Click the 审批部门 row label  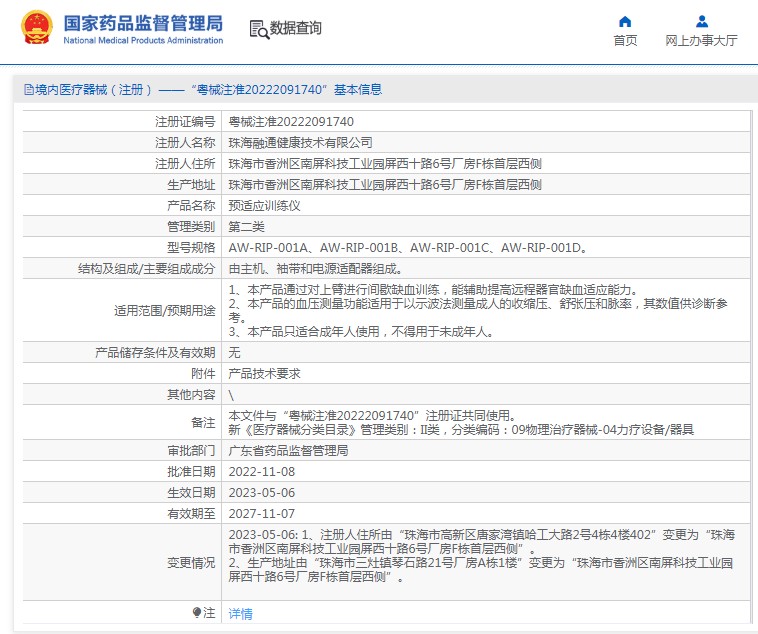(x=191, y=451)
